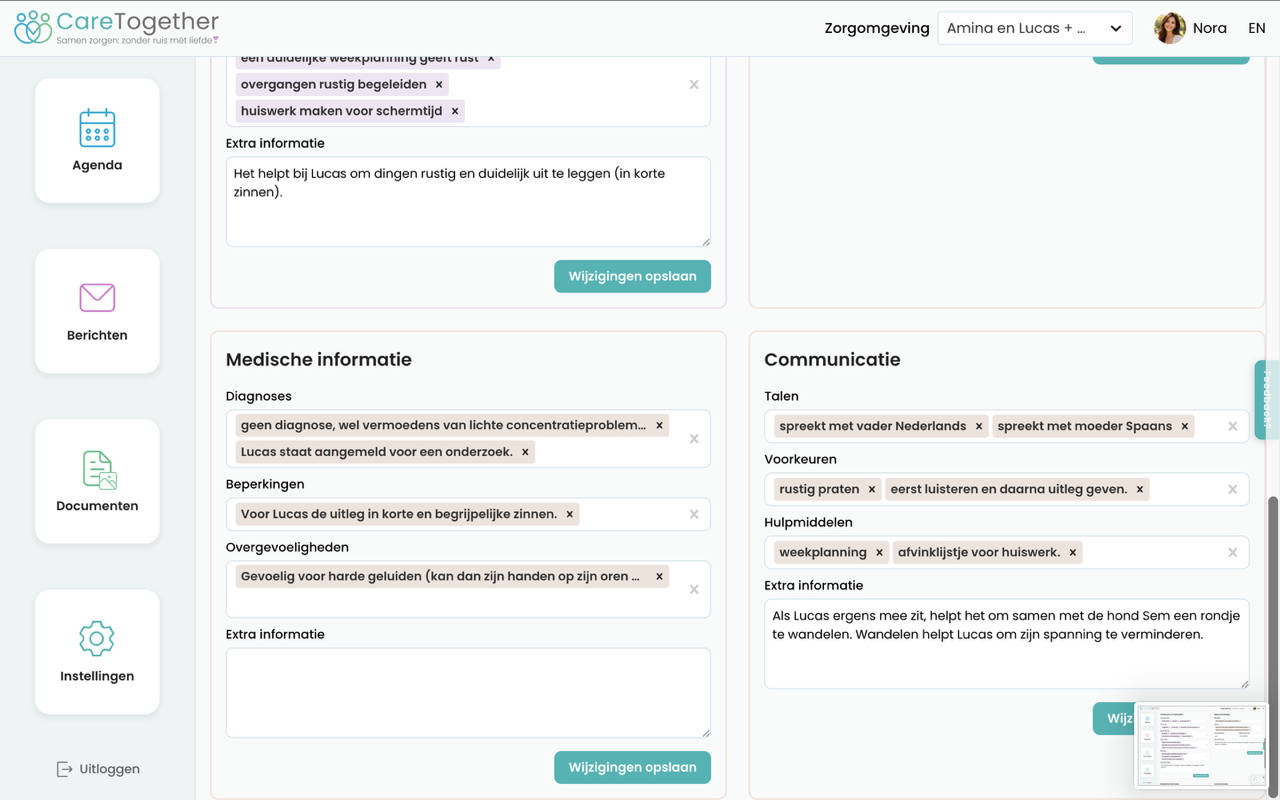Clear all Talen tags
1280x800 pixels.
coord(1233,426)
